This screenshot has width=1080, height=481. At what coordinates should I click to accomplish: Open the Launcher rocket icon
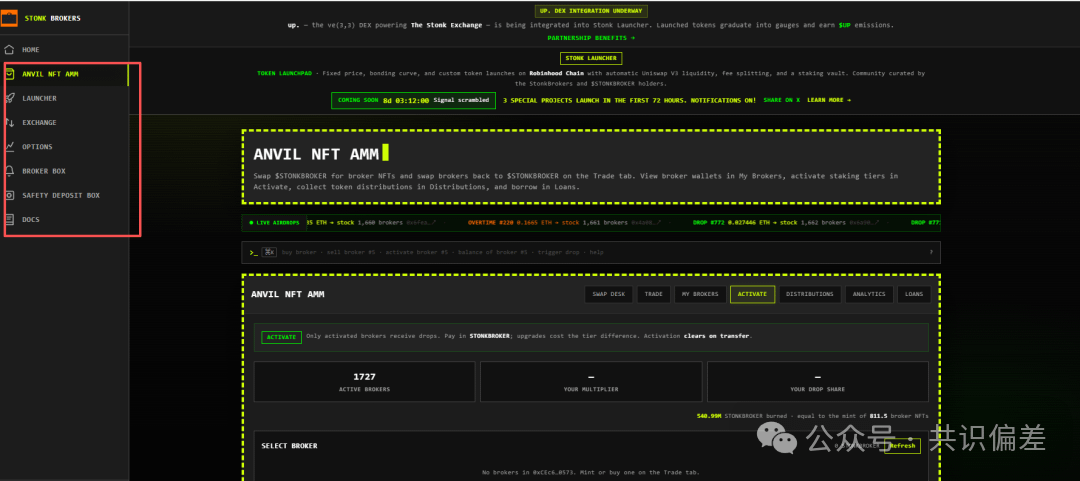[9, 99]
